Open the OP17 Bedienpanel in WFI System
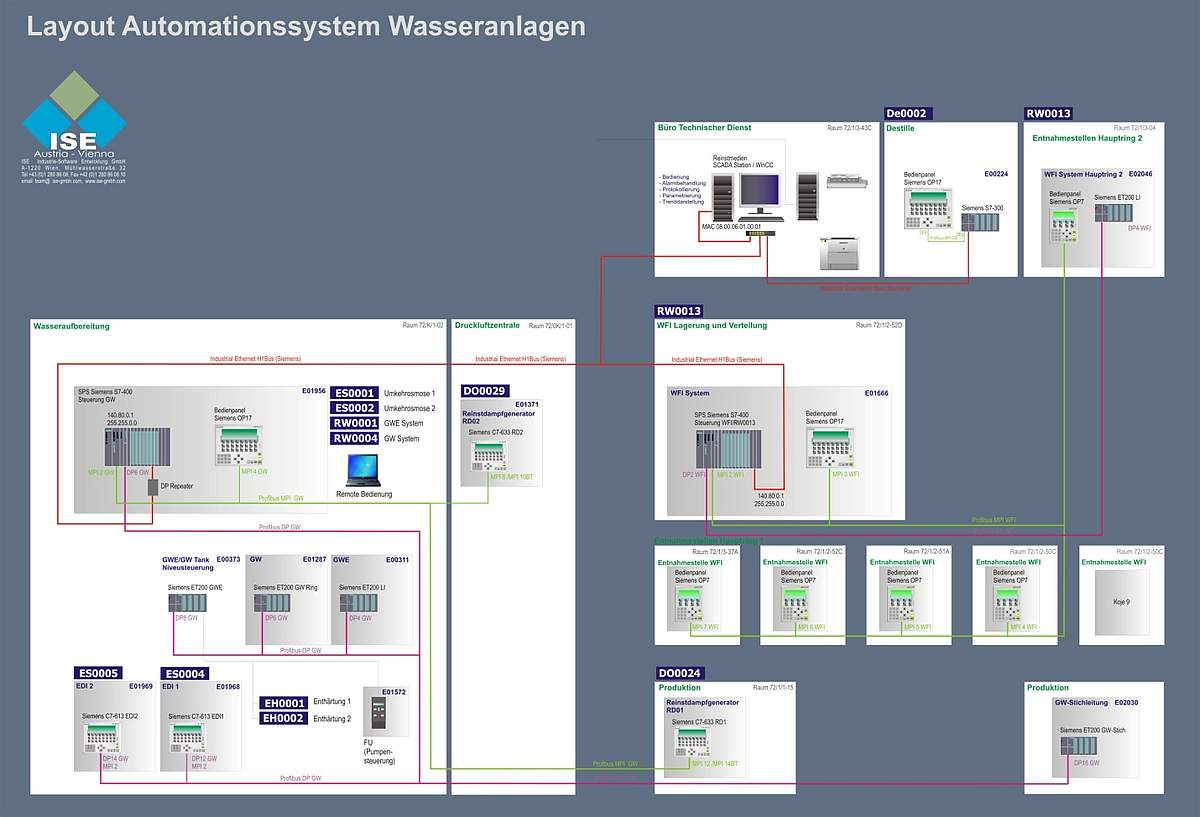This screenshot has width=1200, height=817. coord(831,446)
